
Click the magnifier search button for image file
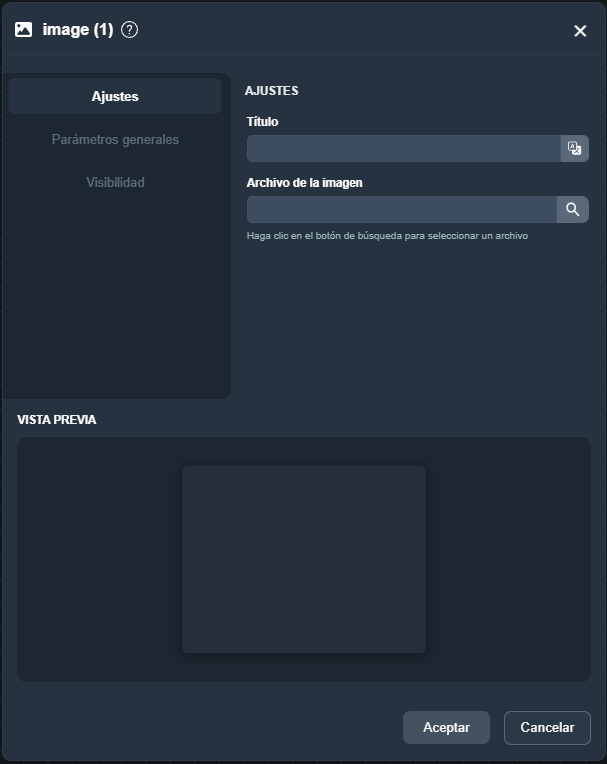pos(572,210)
